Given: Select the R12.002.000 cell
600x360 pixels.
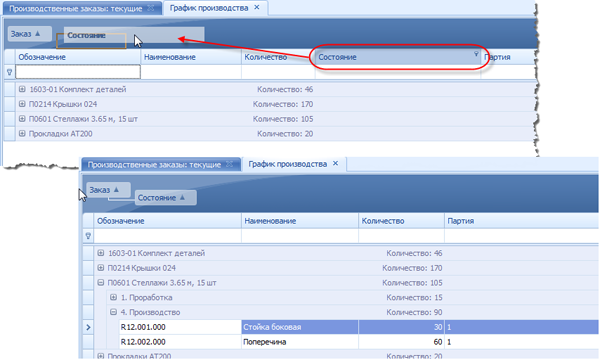Looking at the screenshot, I should coord(180,342).
